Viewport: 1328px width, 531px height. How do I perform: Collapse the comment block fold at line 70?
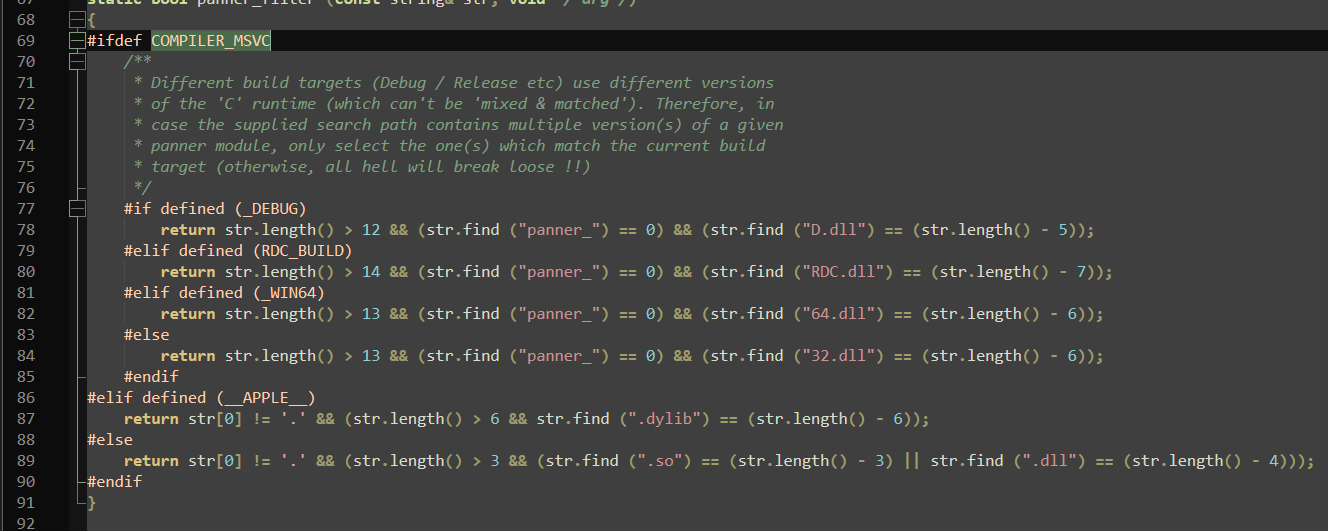[x=77, y=62]
